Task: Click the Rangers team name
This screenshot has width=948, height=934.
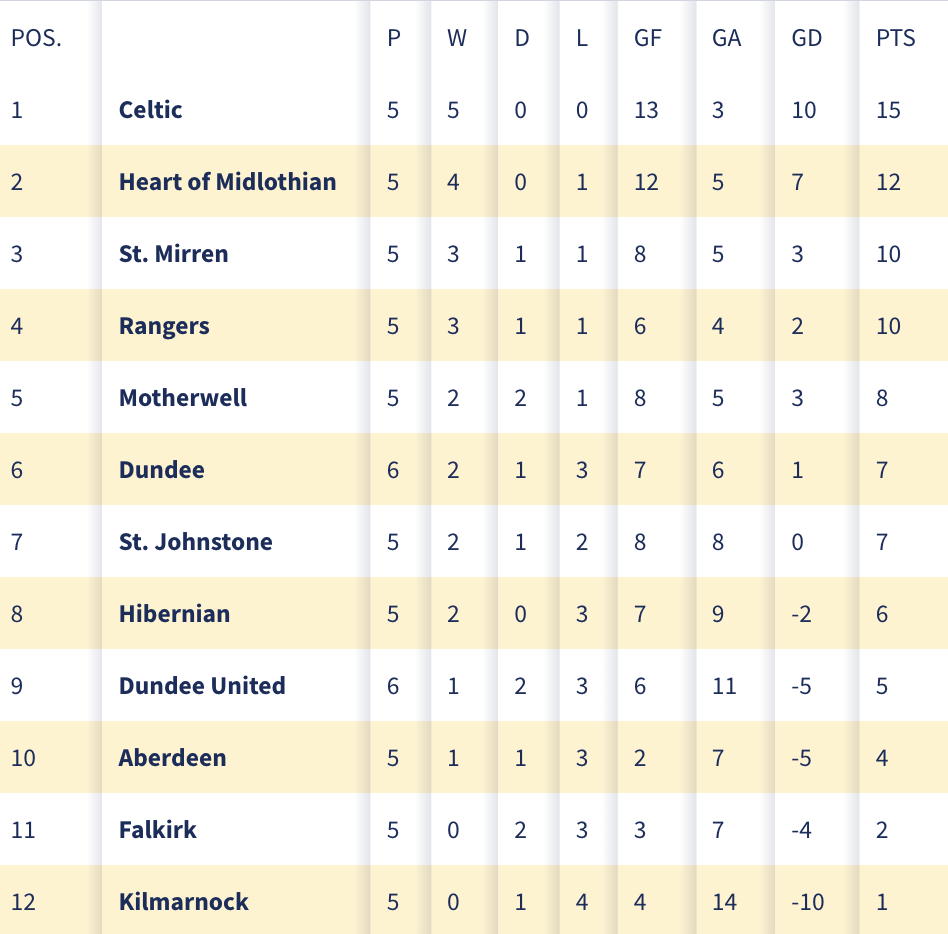Action: (164, 326)
